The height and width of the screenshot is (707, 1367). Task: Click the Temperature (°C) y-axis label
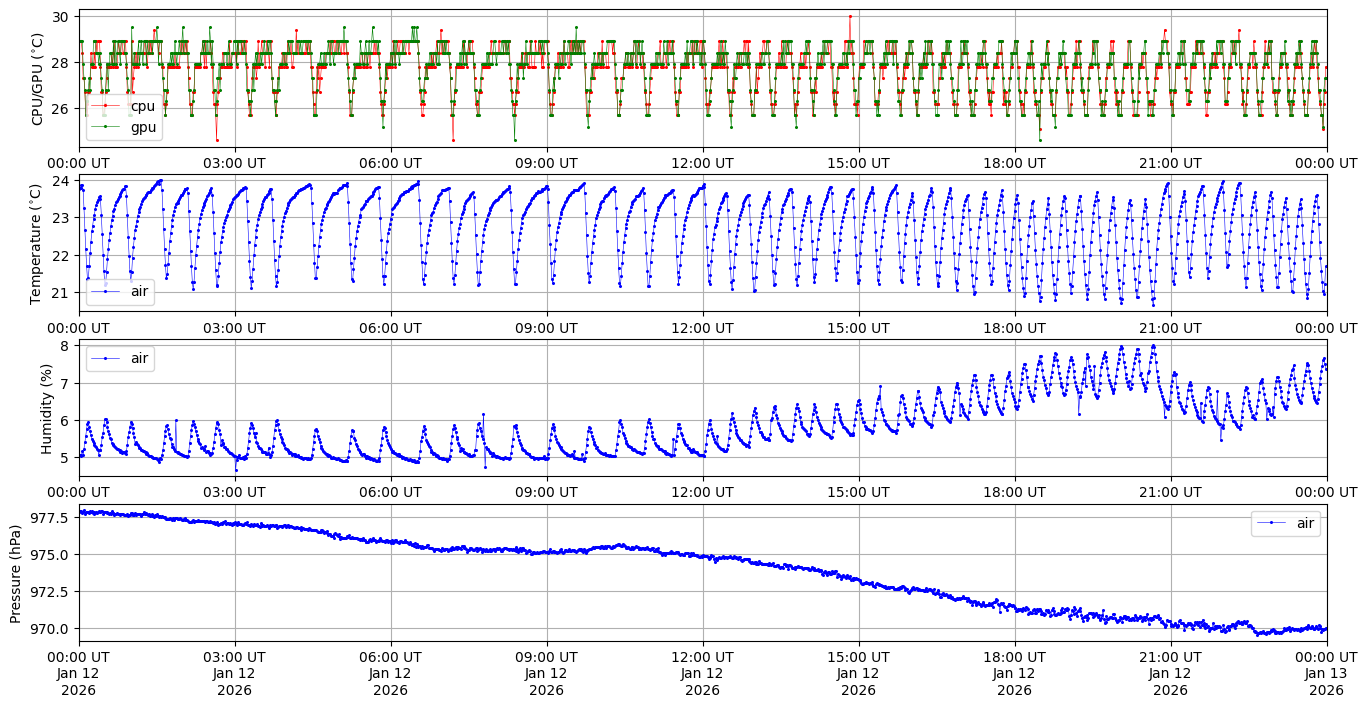[38, 243]
